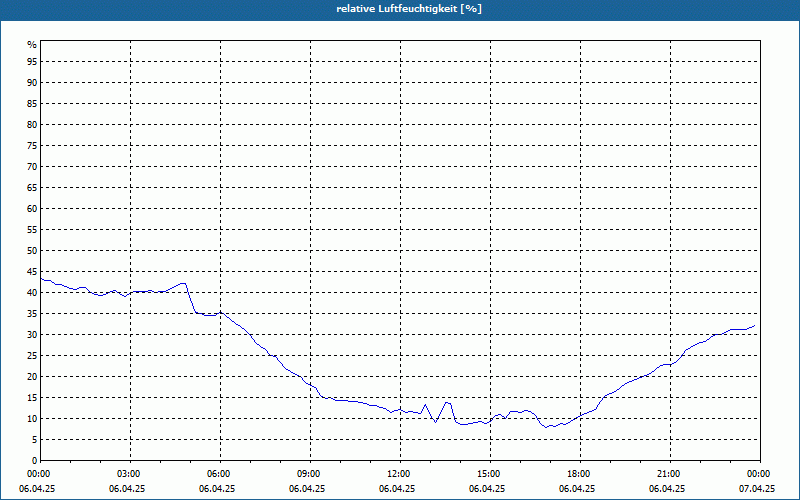Click the '%' unit label on y-axis
Viewport: 800px width, 500px height.
(x=32, y=45)
